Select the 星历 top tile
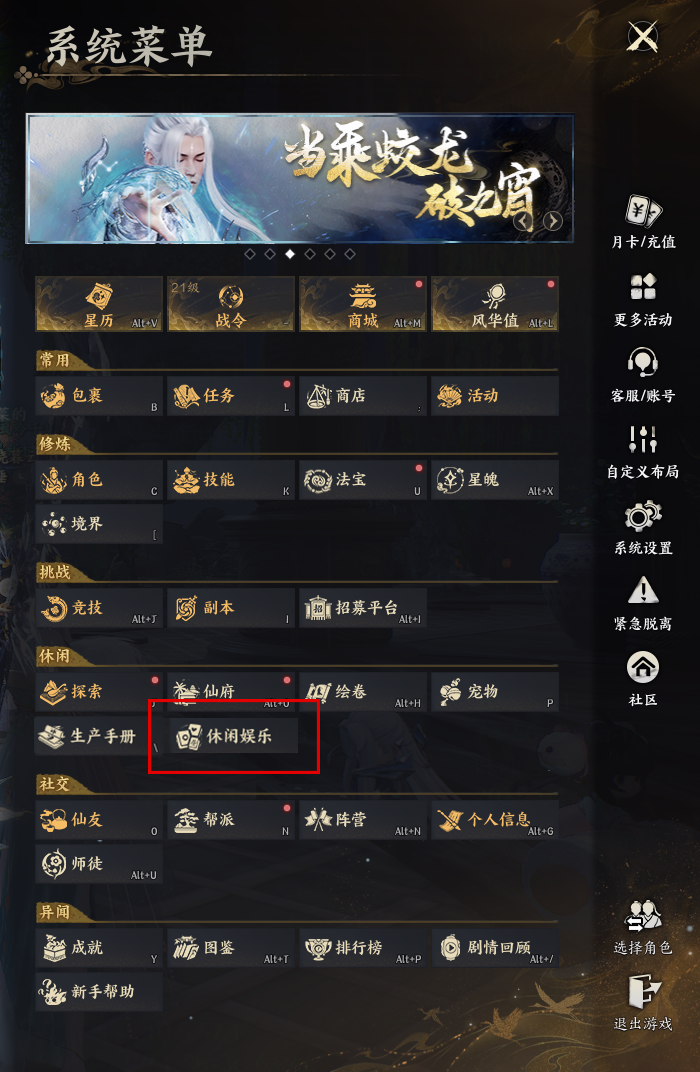 click(99, 304)
